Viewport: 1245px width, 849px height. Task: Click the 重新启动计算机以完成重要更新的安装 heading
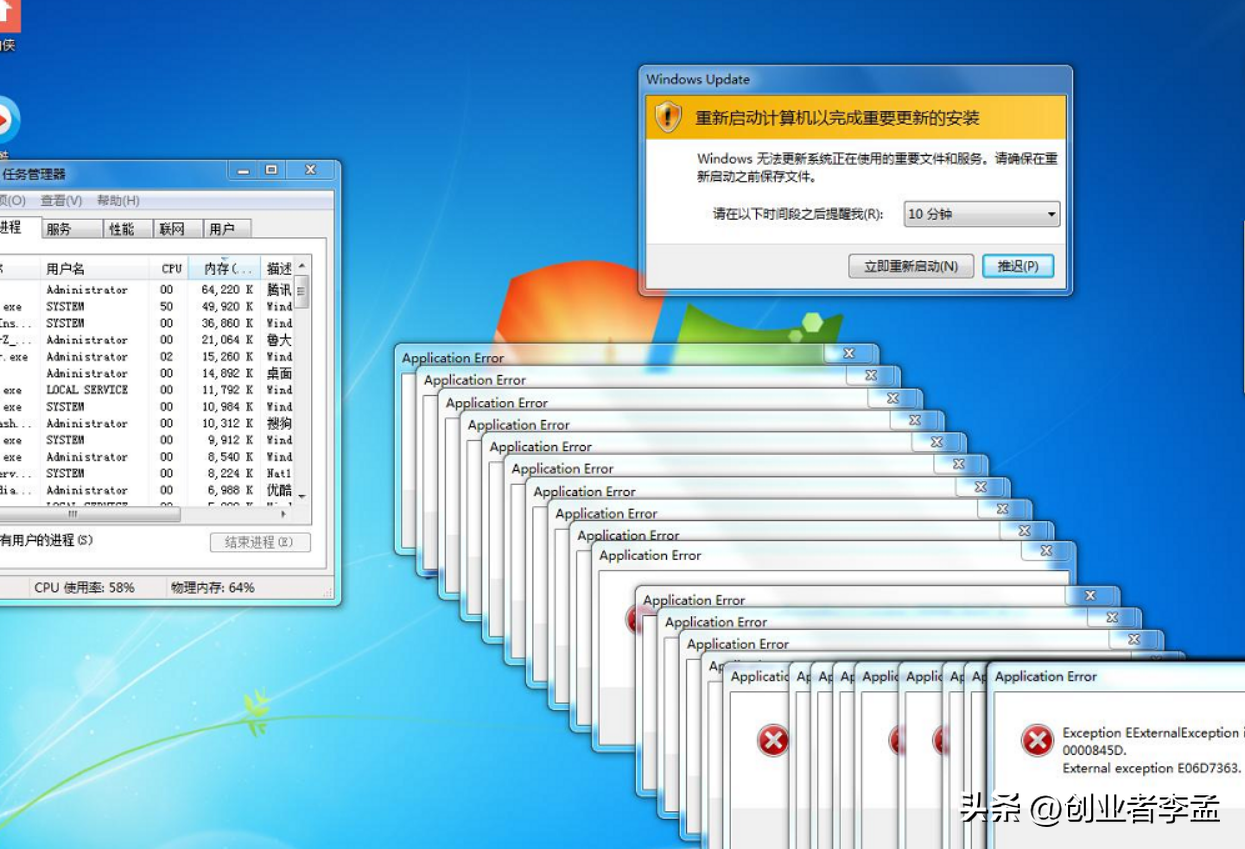[x=837, y=118]
